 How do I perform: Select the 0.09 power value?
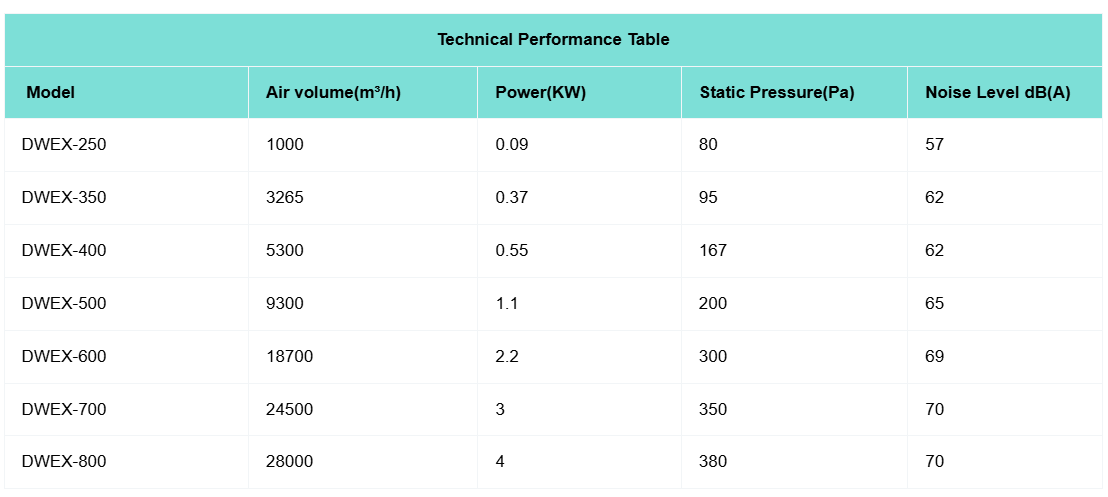click(512, 145)
